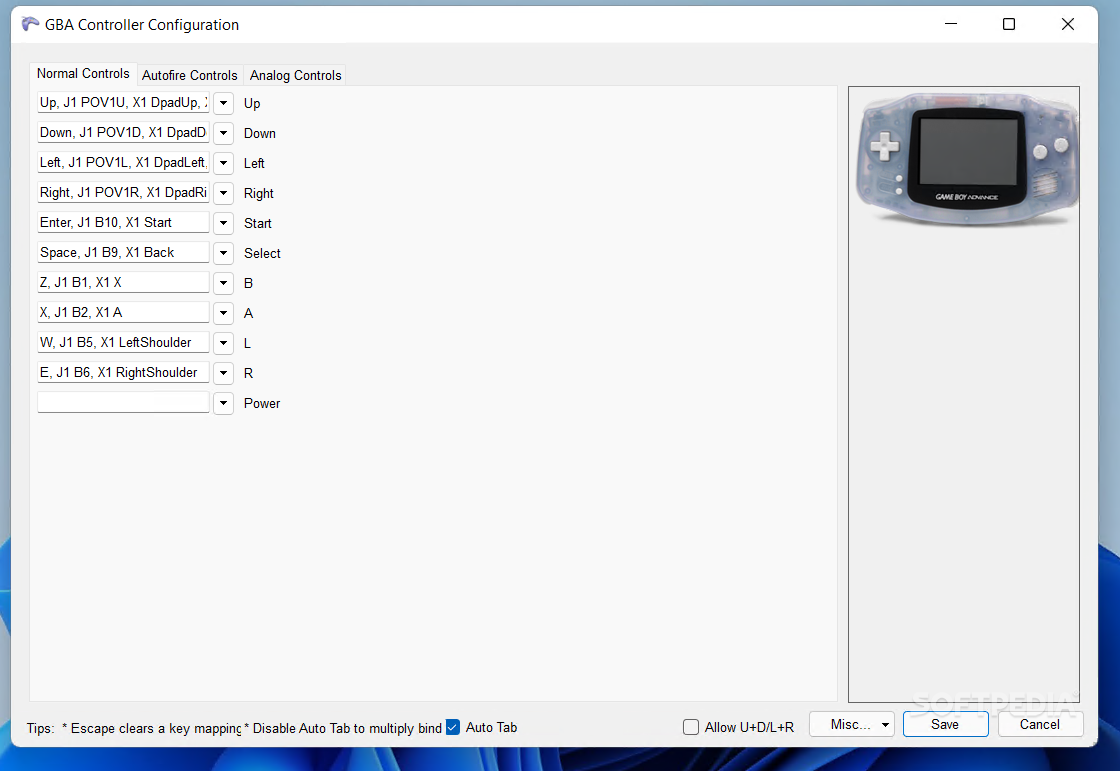This screenshot has height=771, width=1120.
Task: Click the Game Boy Advance controller image
Action: click(x=967, y=159)
